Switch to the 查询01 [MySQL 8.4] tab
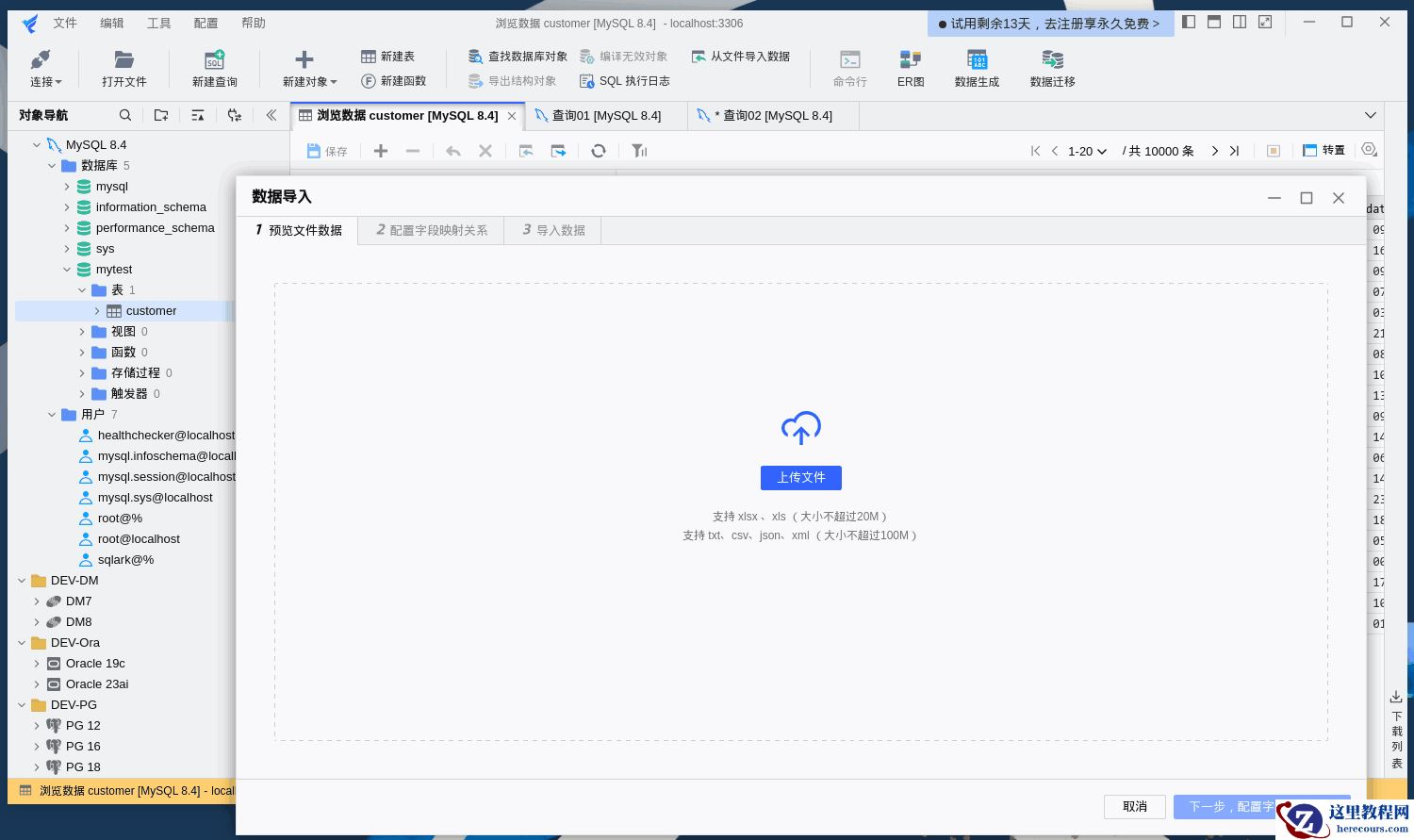 point(605,115)
